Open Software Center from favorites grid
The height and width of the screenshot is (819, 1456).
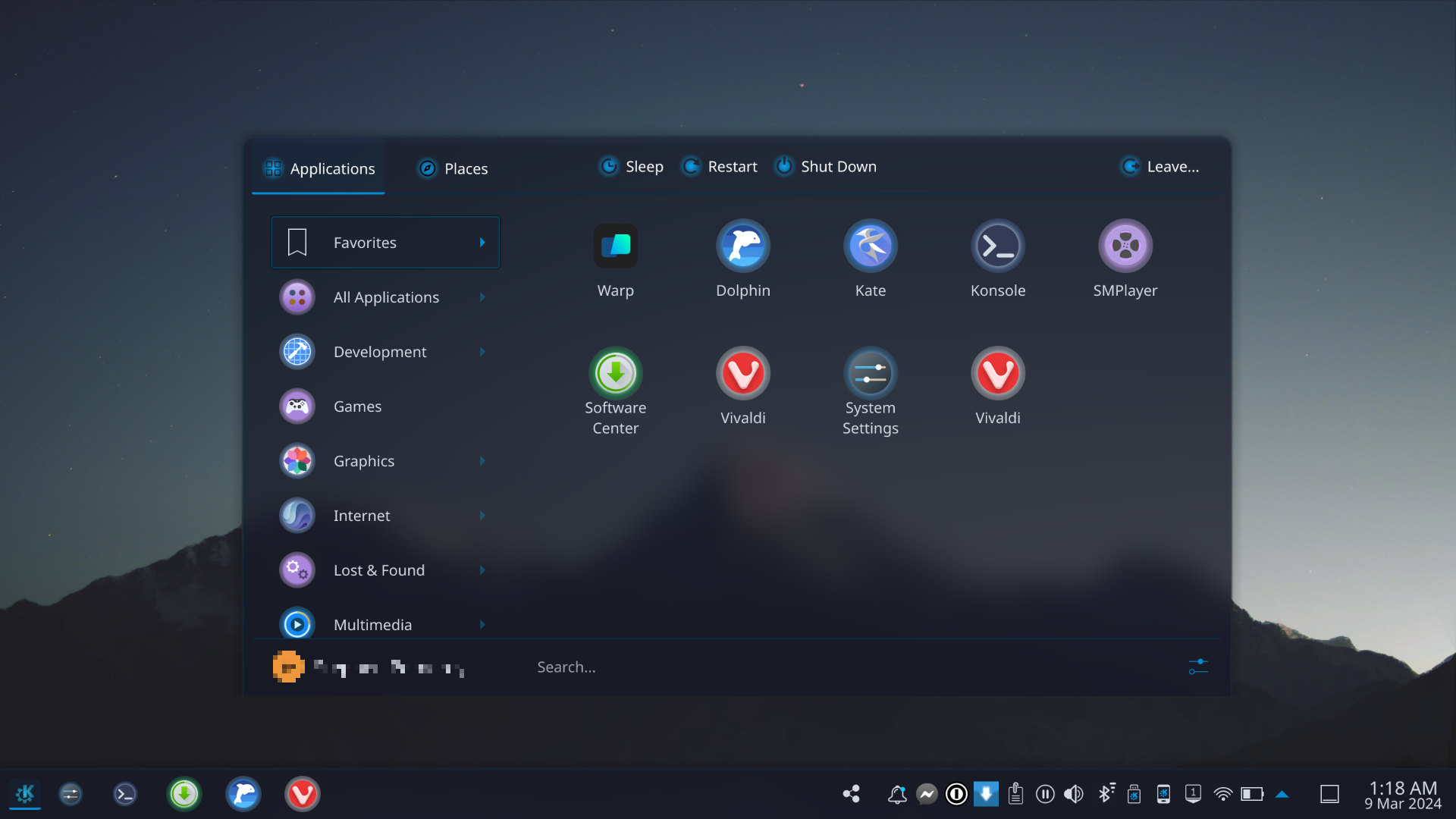click(615, 375)
